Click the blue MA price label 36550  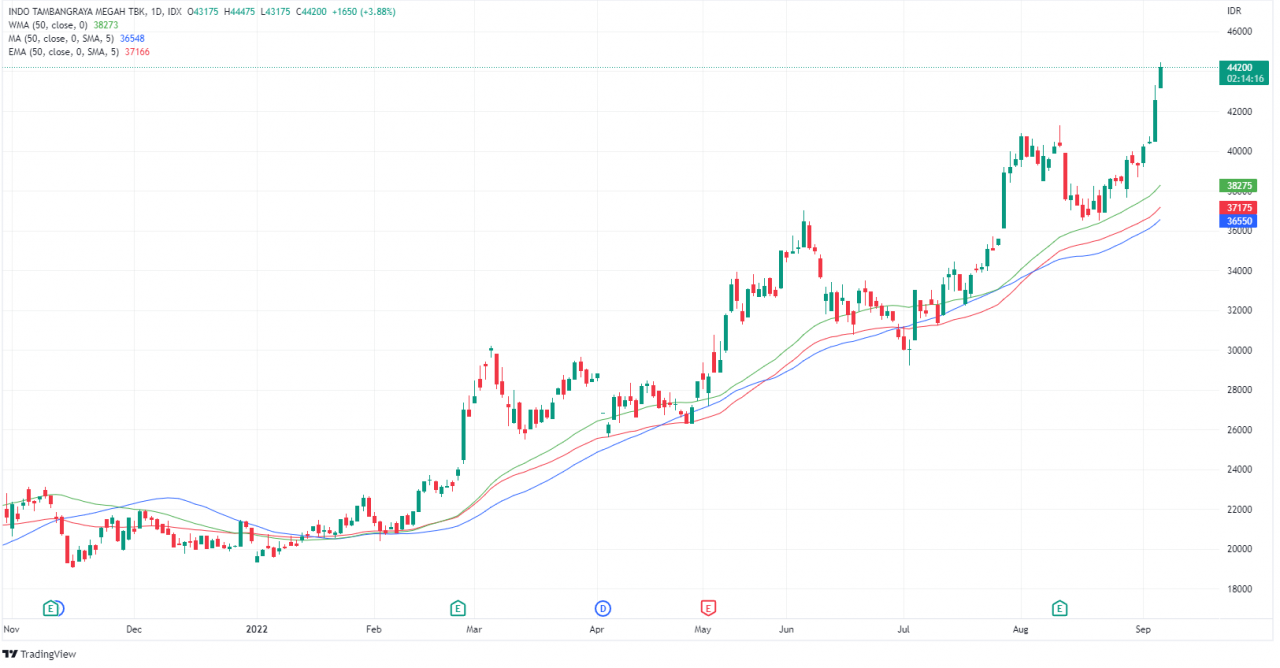(1239, 220)
